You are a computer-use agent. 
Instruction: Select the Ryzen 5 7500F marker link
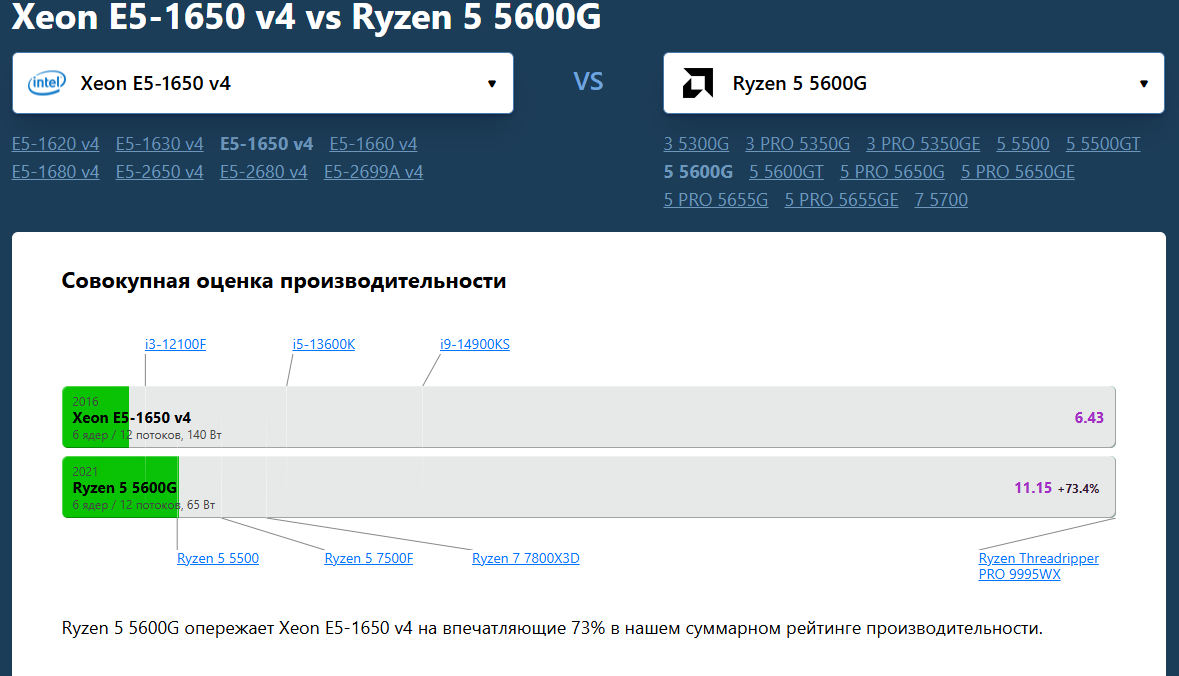[x=368, y=558]
